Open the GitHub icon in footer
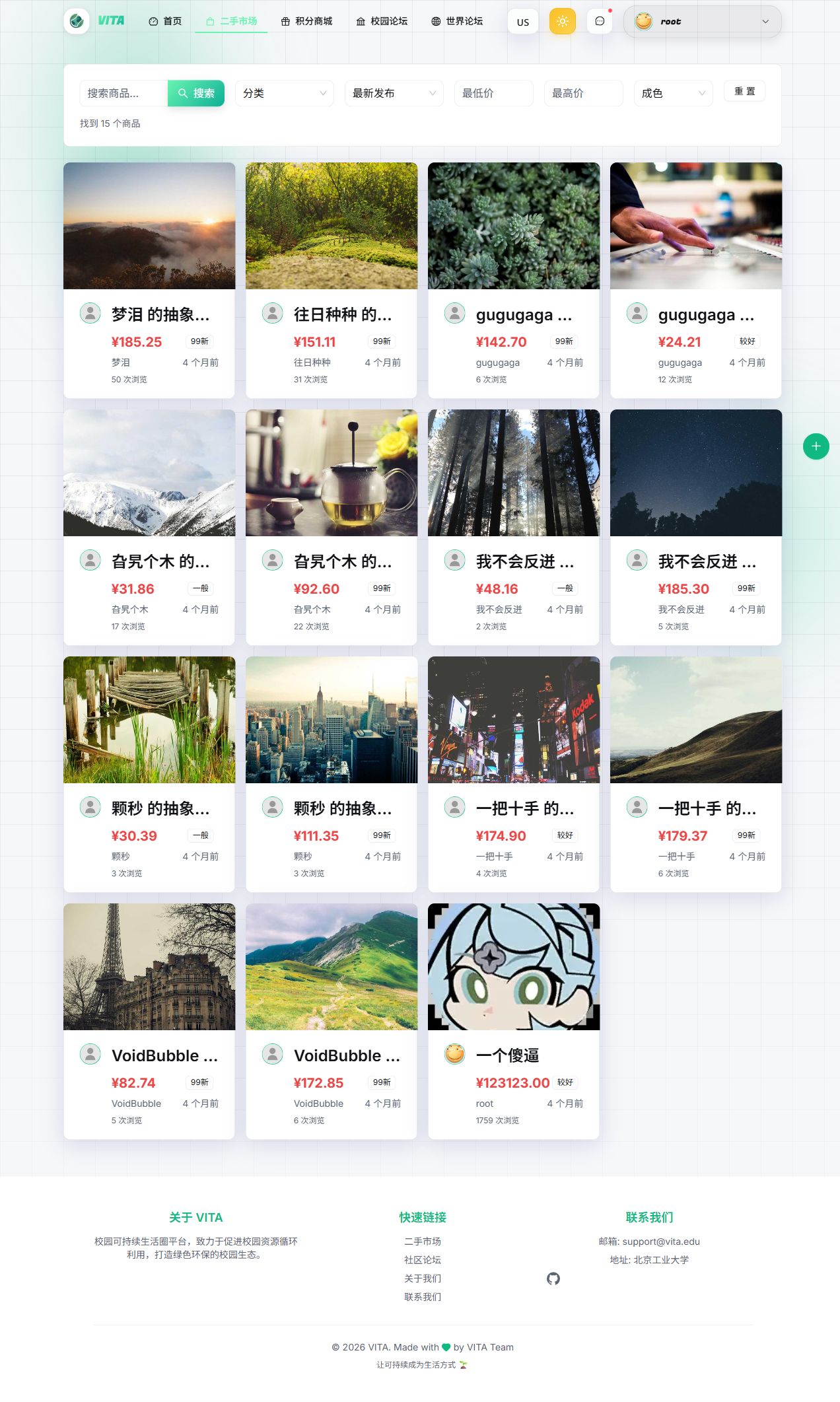Viewport: 840px width, 1402px height. 553,1279
